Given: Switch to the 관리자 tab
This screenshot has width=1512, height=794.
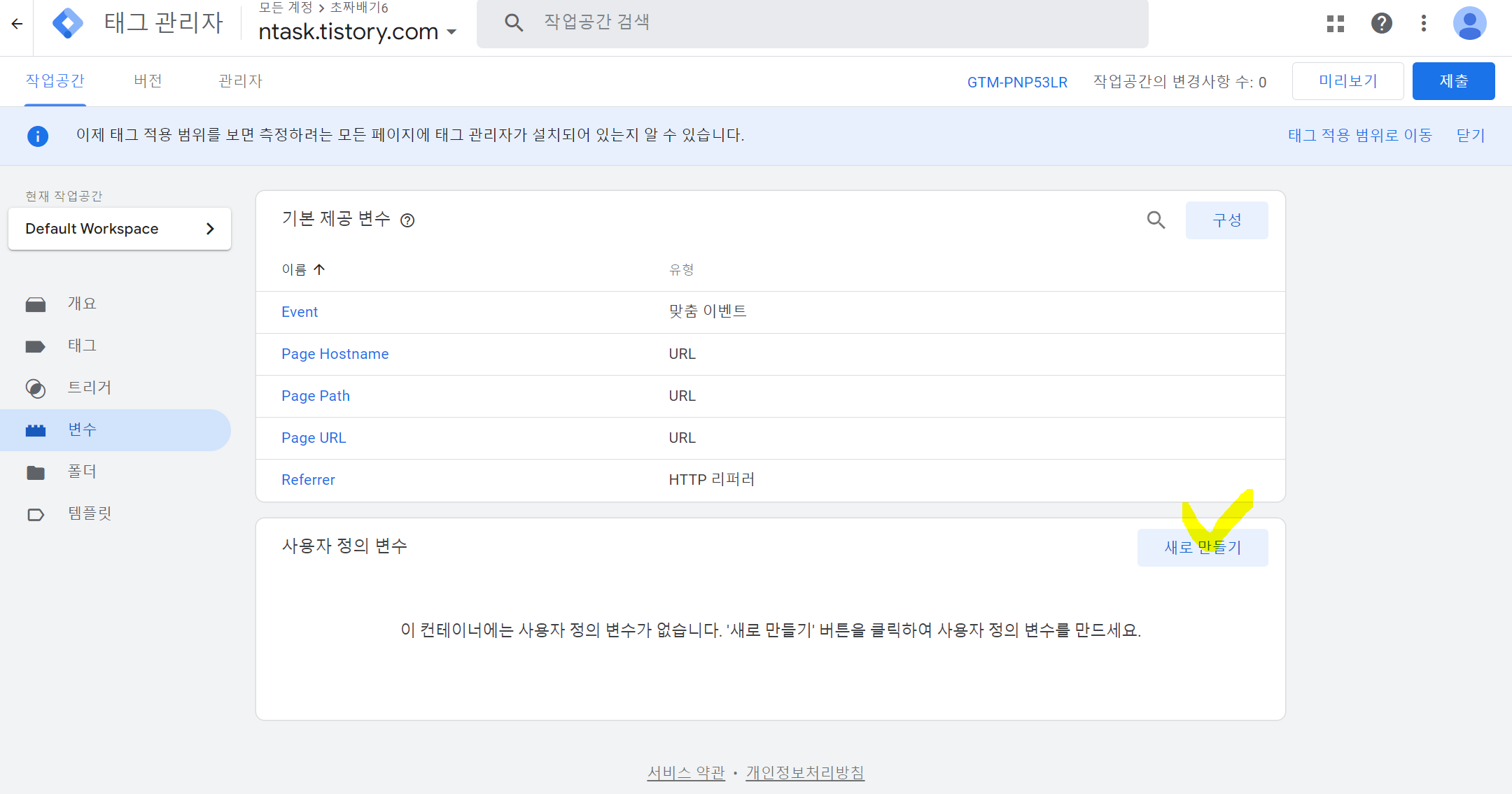Looking at the screenshot, I should (240, 81).
